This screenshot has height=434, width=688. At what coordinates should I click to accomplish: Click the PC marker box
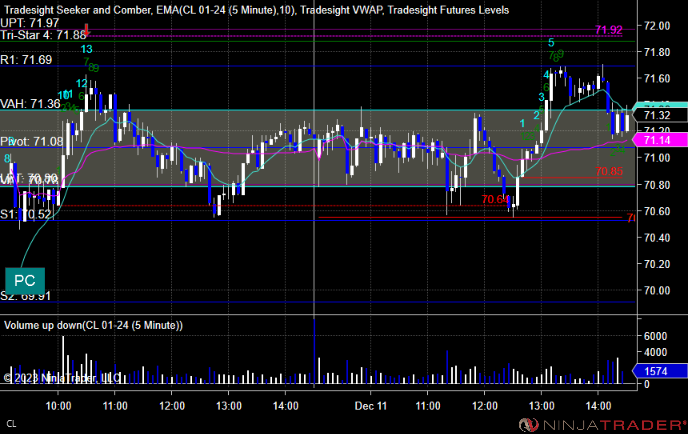click(25, 281)
